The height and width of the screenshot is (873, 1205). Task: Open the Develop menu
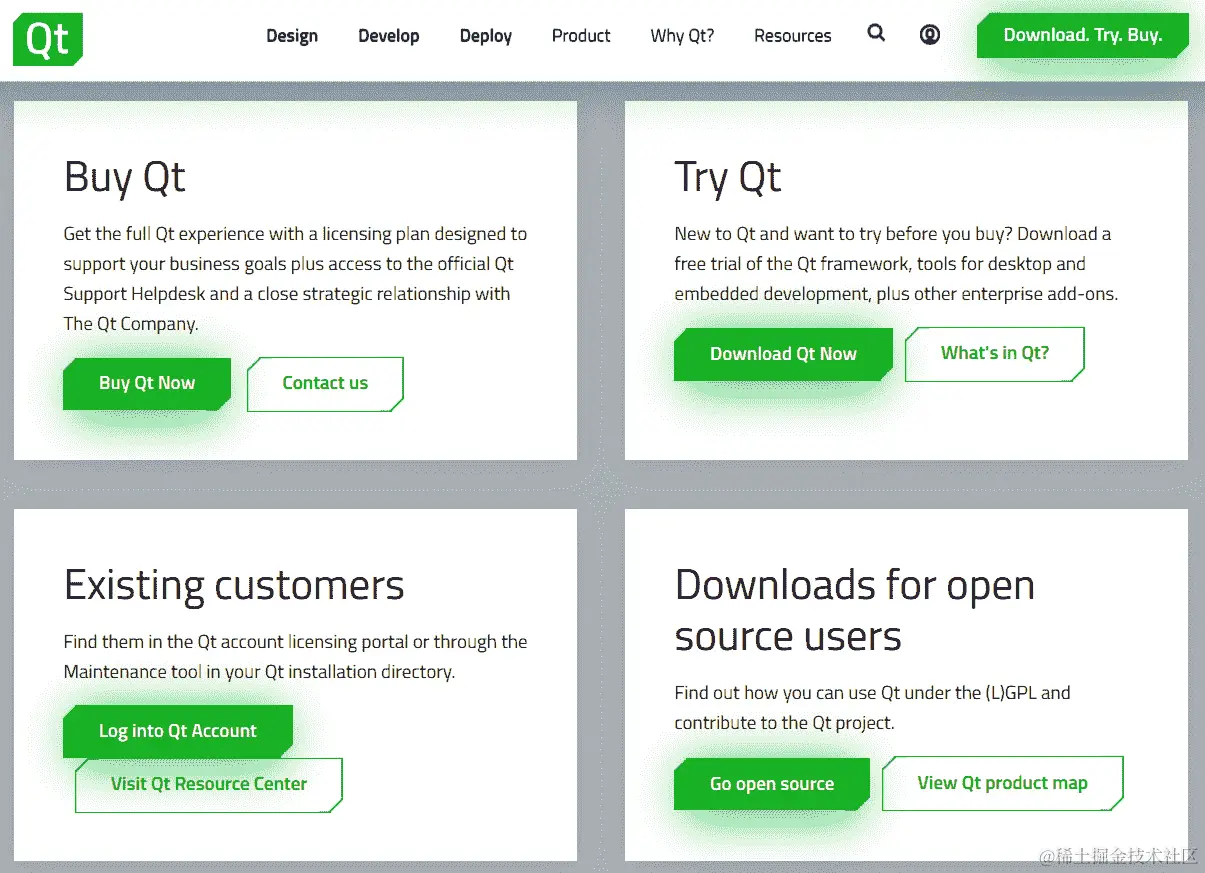[x=389, y=36]
